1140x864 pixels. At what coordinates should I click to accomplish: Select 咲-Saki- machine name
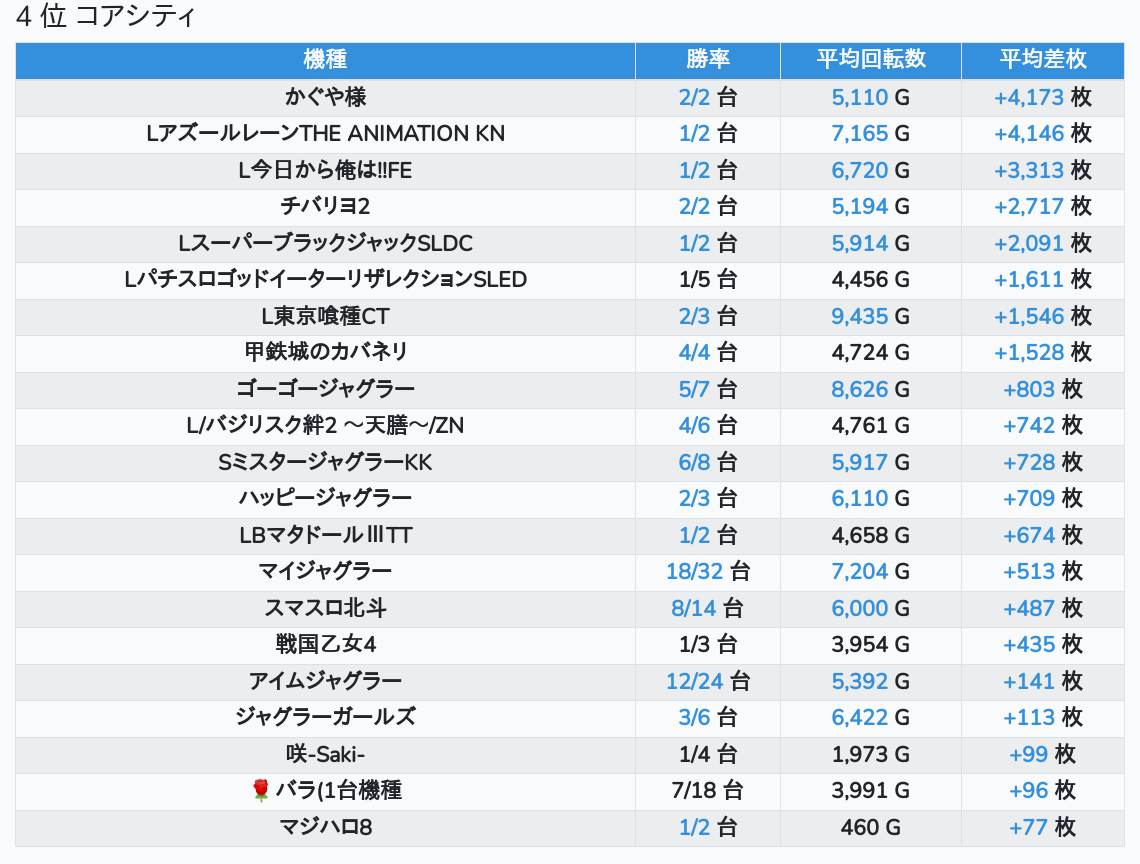[x=325, y=754]
